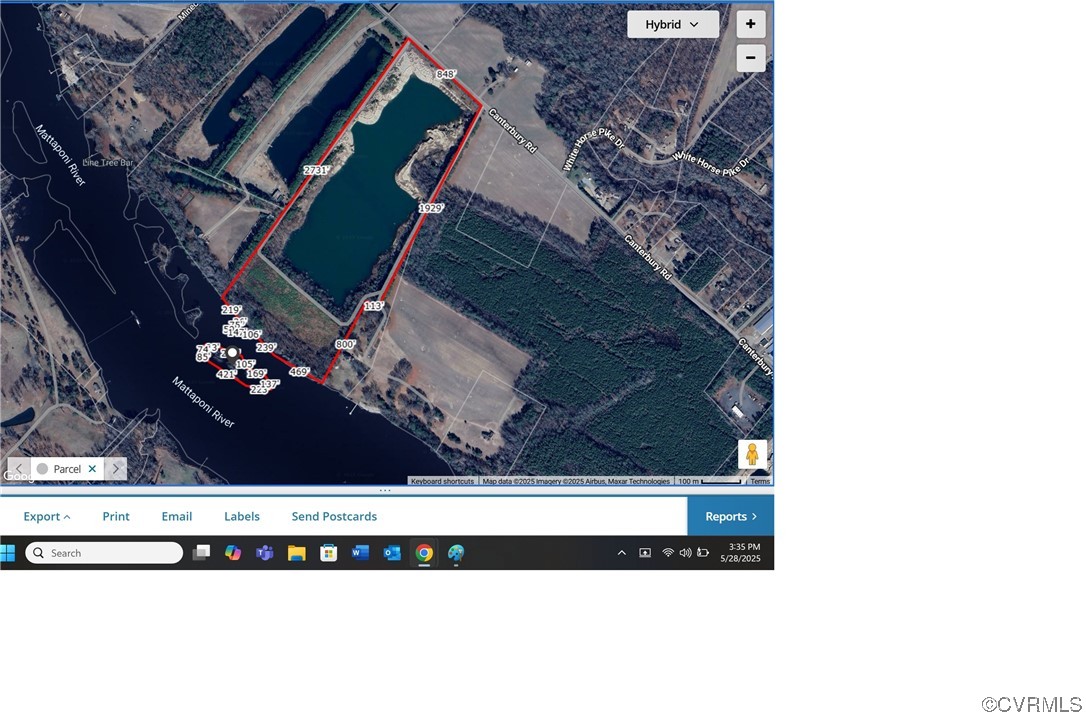Click the Windows taskbar Search field
The height and width of the screenshot is (724, 1086).
pos(104,553)
